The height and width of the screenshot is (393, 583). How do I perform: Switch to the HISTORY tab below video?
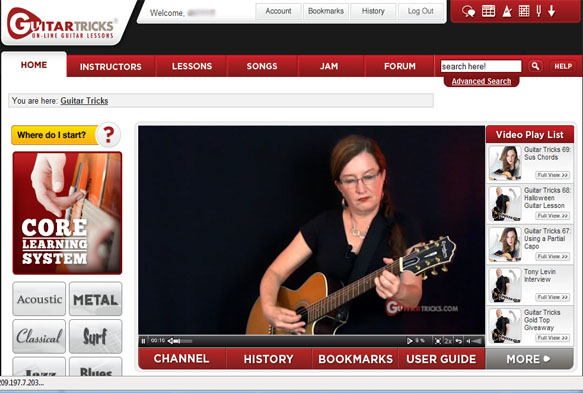[268, 359]
